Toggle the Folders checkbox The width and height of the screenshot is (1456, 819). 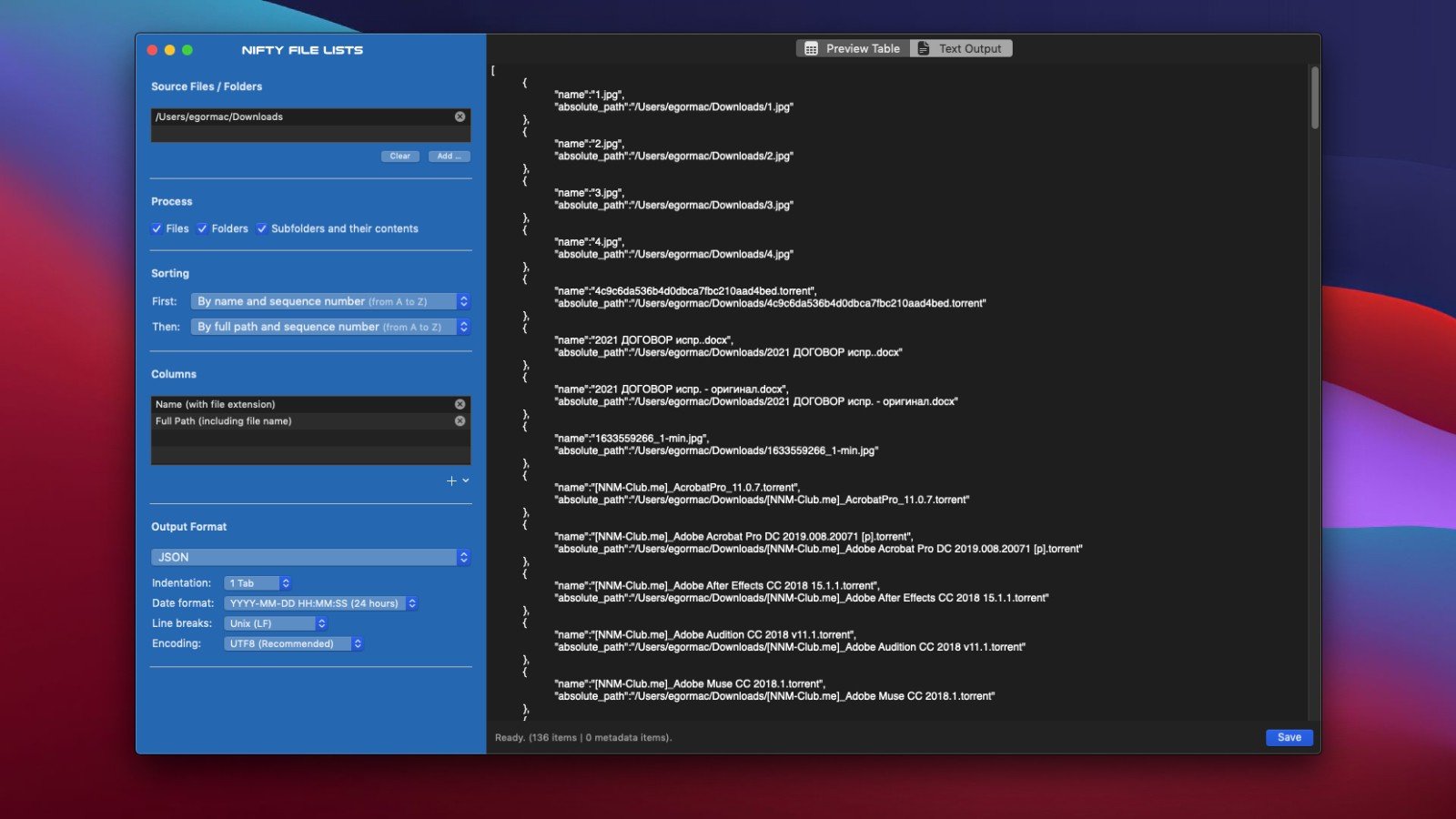pos(202,228)
